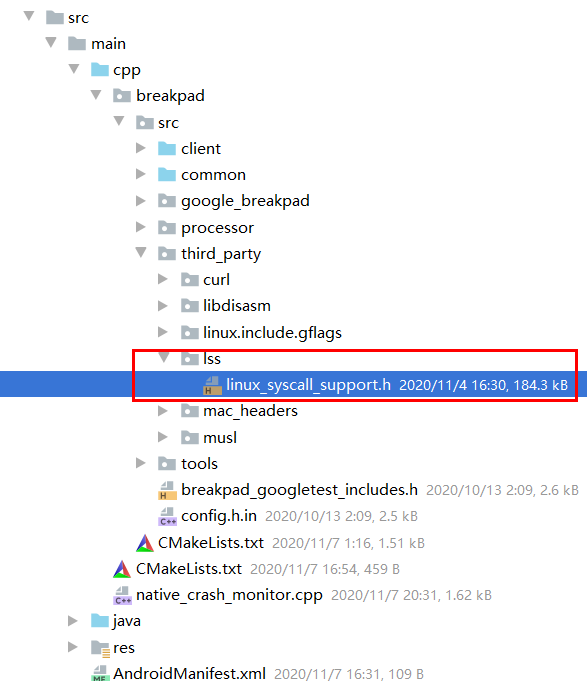The width and height of the screenshot is (587, 681).
Task: Collapse the main folder arrow
Action: [51, 43]
